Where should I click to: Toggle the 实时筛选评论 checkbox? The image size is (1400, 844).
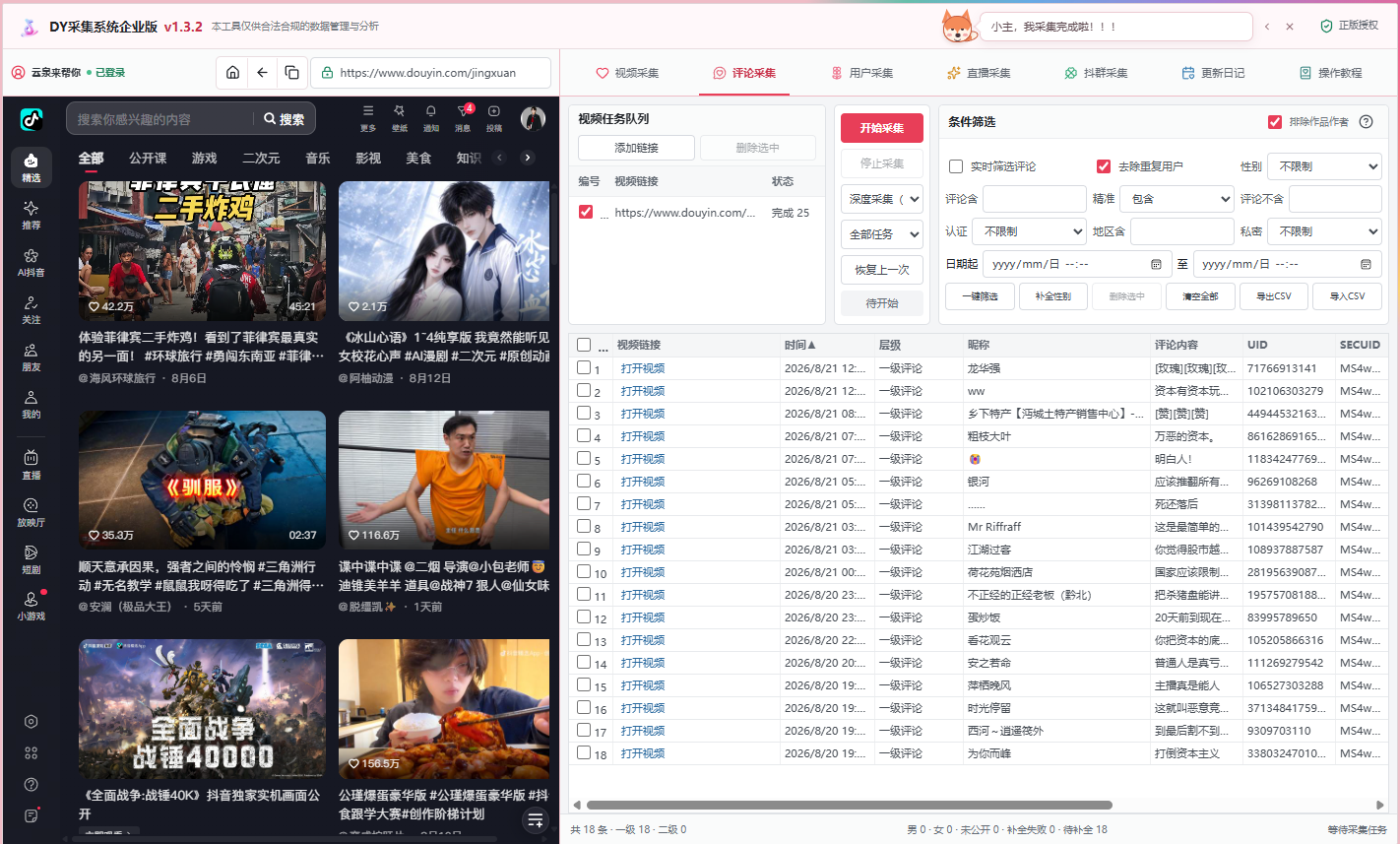[x=956, y=166]
